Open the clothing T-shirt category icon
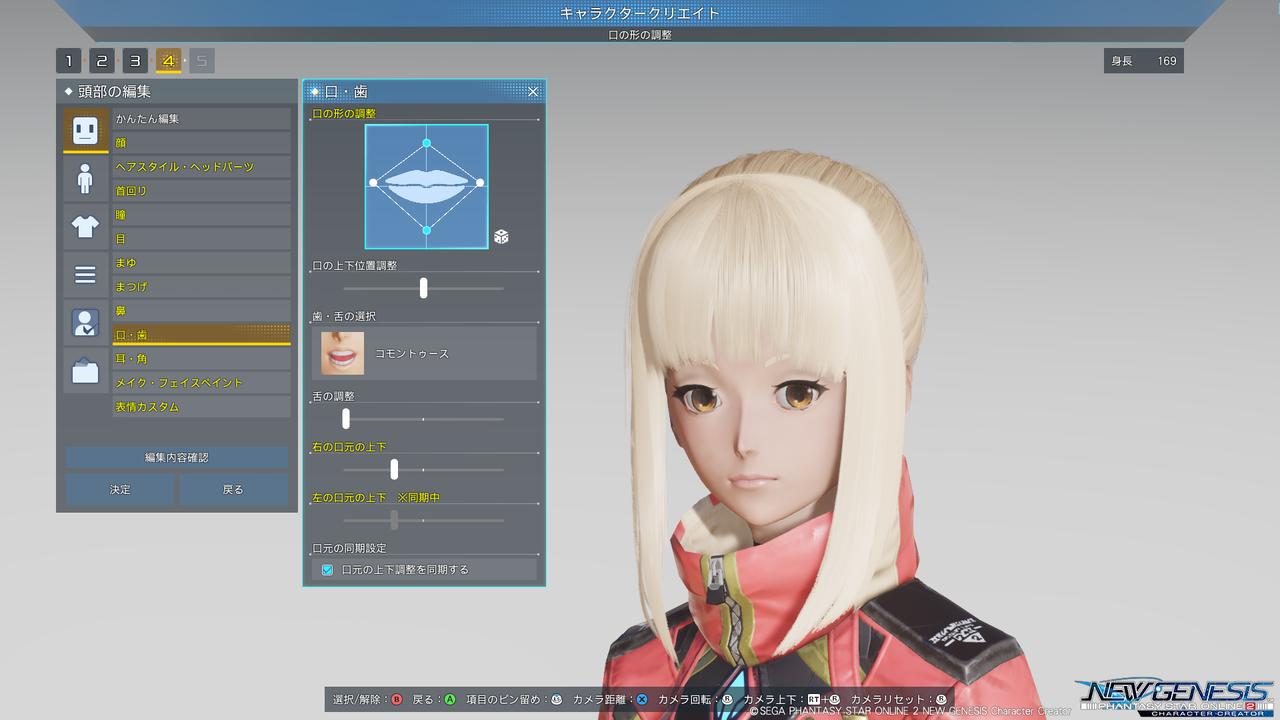 85,226
